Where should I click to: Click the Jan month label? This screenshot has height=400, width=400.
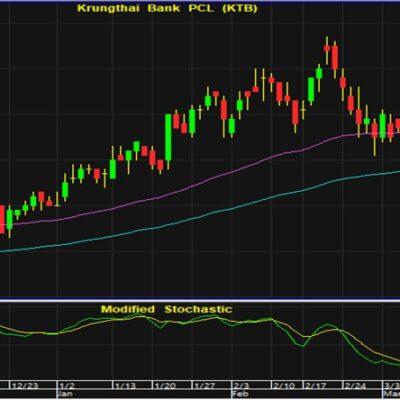[x=66, y=394]
